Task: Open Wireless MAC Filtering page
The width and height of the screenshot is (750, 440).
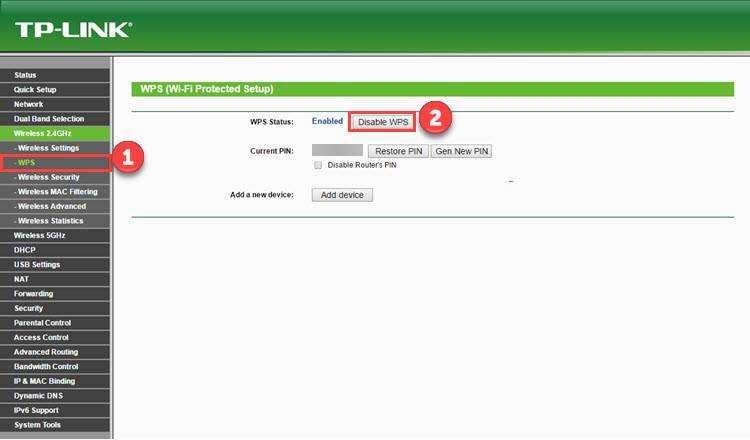Action: tap(55, 192)
